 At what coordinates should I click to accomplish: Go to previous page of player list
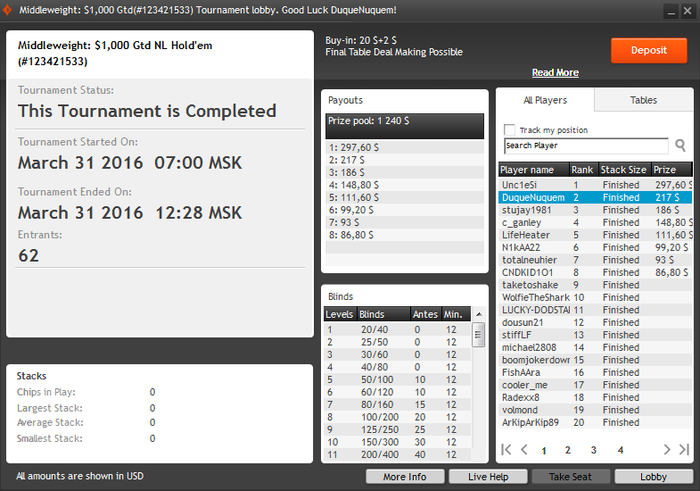click(x=525, y=449)
